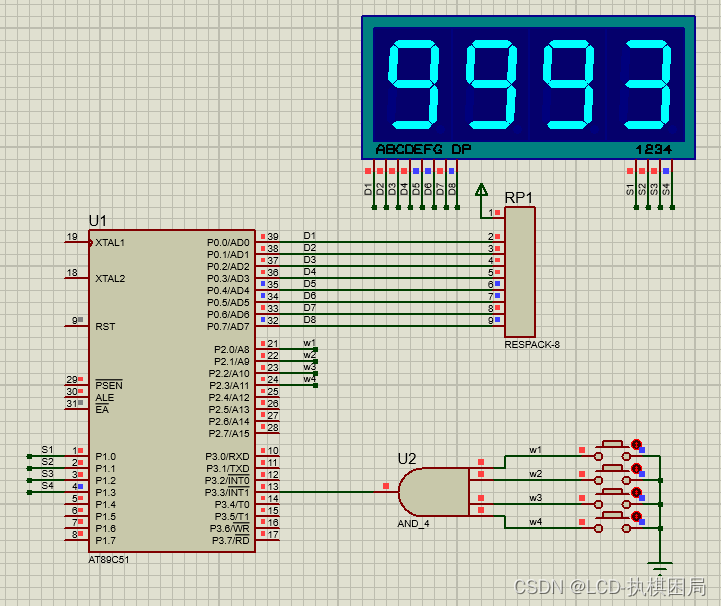Screen dimensions: 721x606
Task: Click the U2 reference label
Action: pos(406,458)
